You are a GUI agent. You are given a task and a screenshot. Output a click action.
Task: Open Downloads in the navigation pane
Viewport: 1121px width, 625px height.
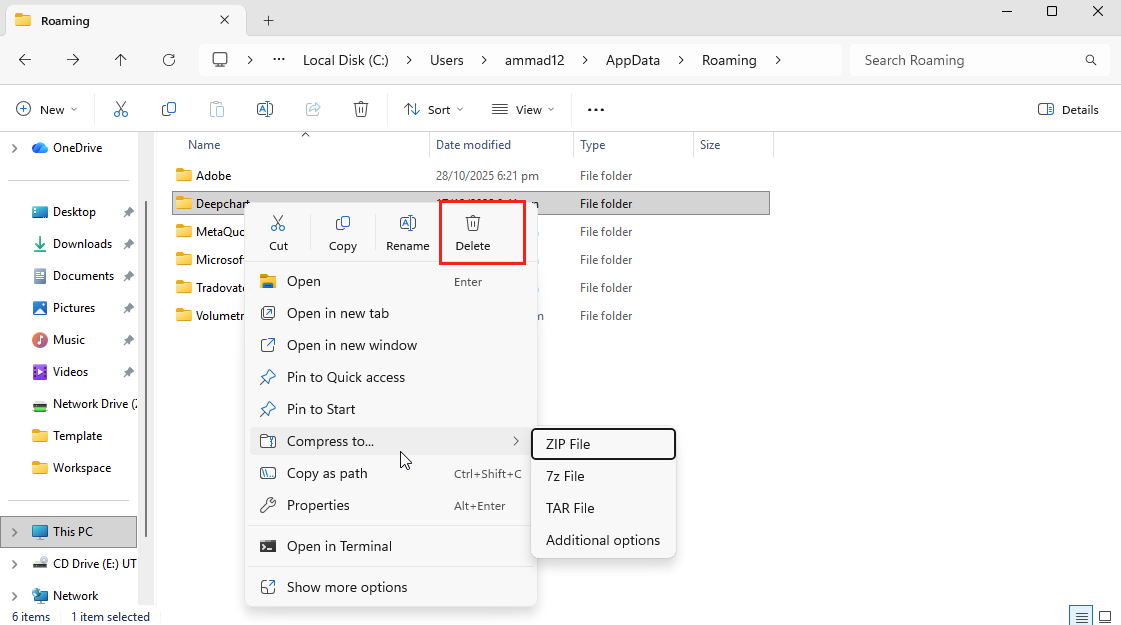point(82,244)
